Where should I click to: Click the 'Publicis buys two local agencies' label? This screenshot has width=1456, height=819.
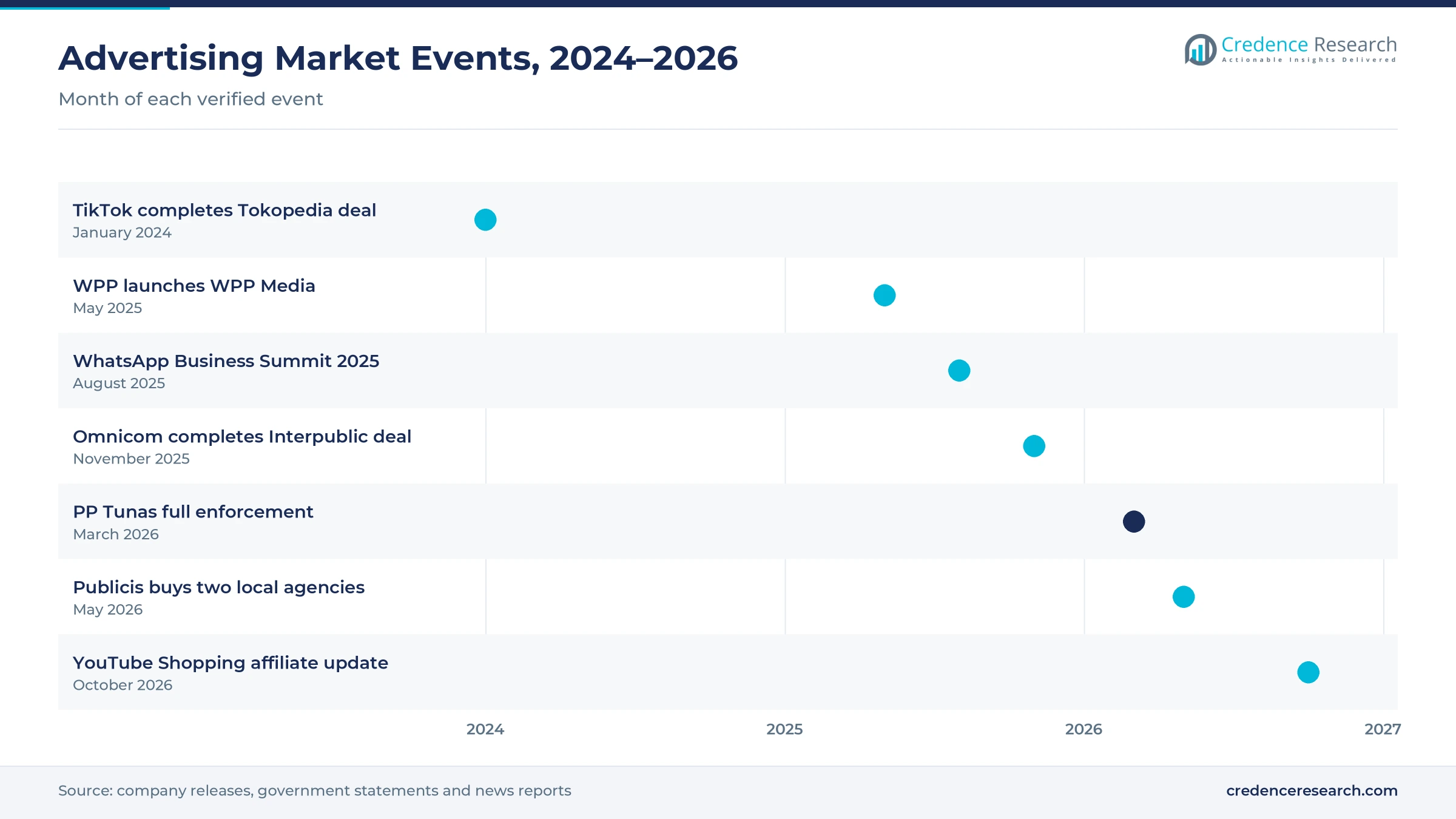(x=218, y=587)
